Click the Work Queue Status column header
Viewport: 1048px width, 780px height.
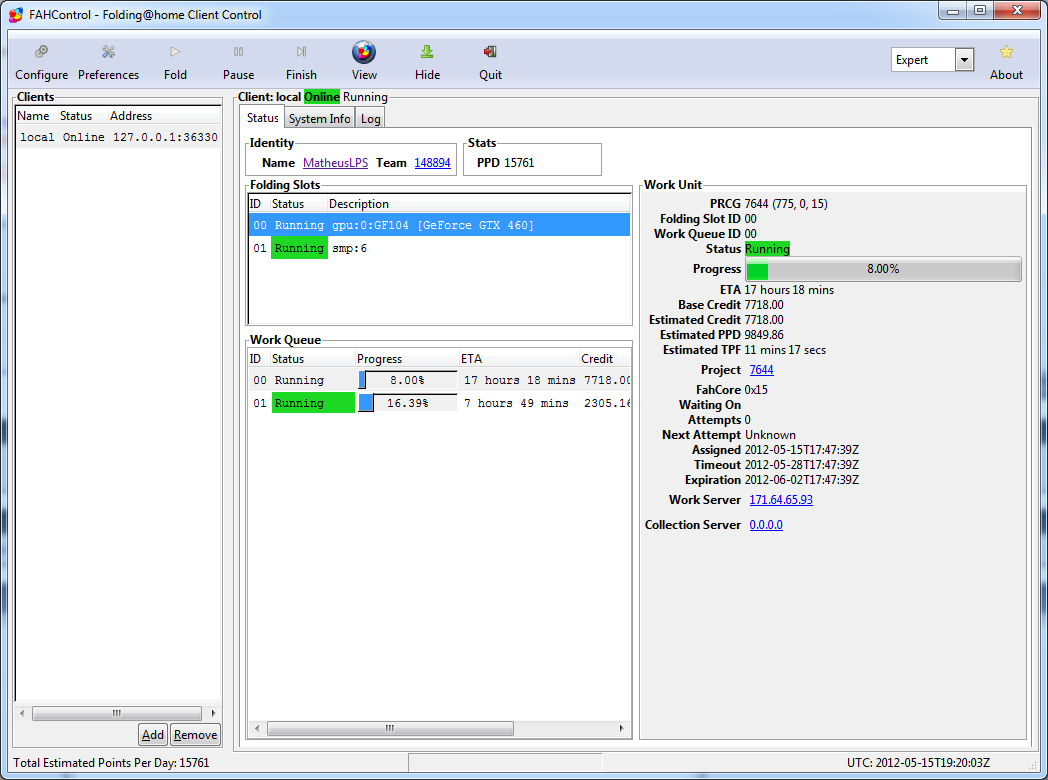click(312, 359)
